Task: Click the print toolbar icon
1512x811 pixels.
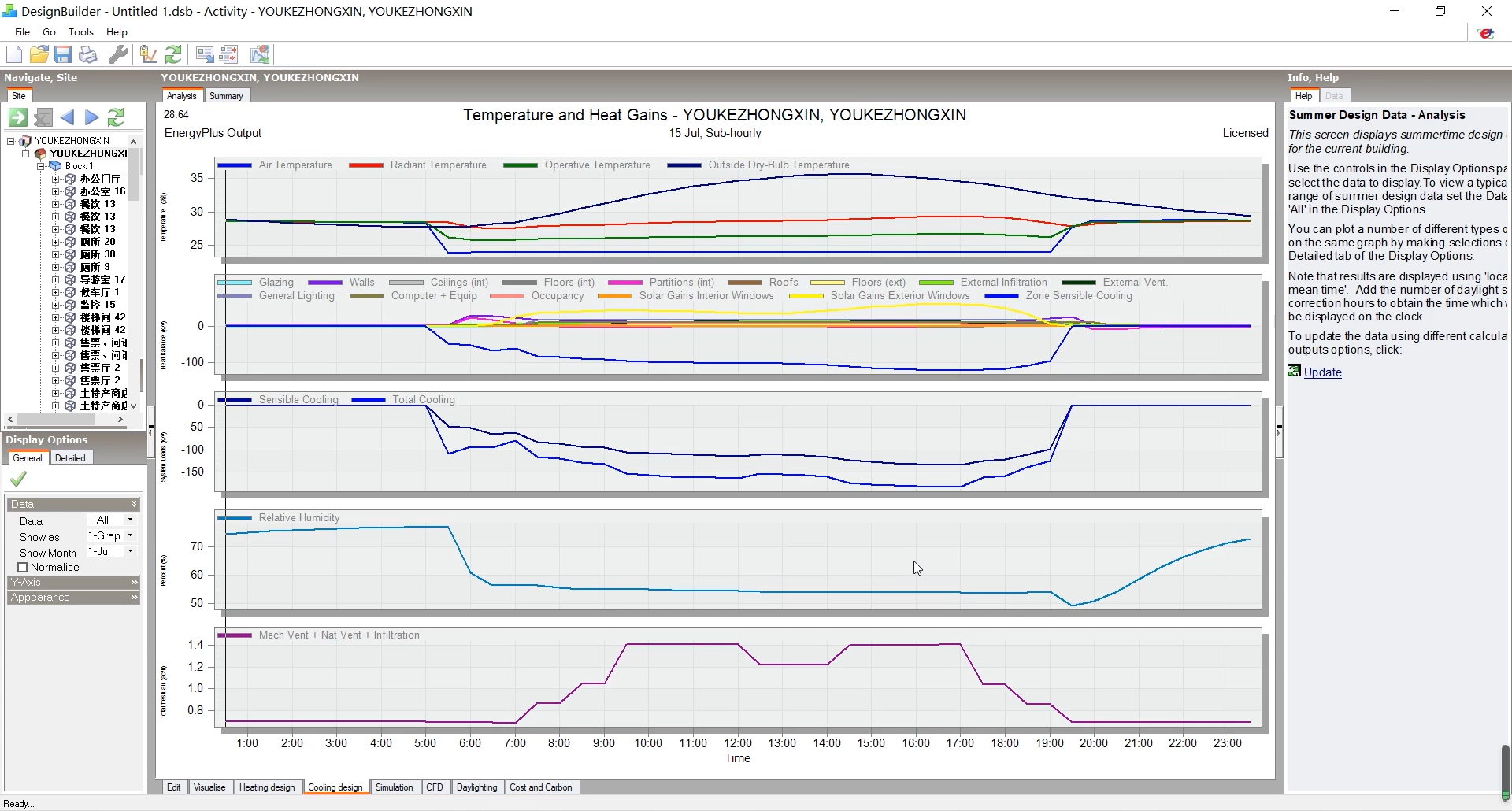Action: (x=88, y=54)
